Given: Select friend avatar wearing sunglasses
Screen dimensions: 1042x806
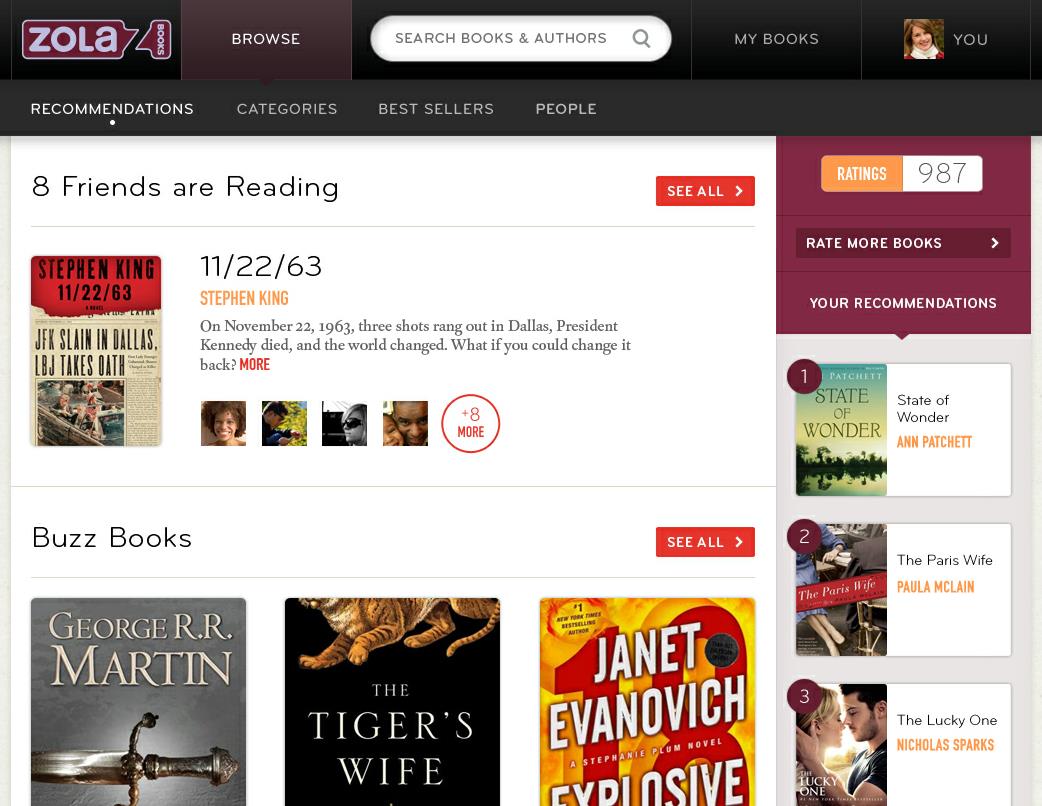Looking at the screenshot, I should (344, 423).
